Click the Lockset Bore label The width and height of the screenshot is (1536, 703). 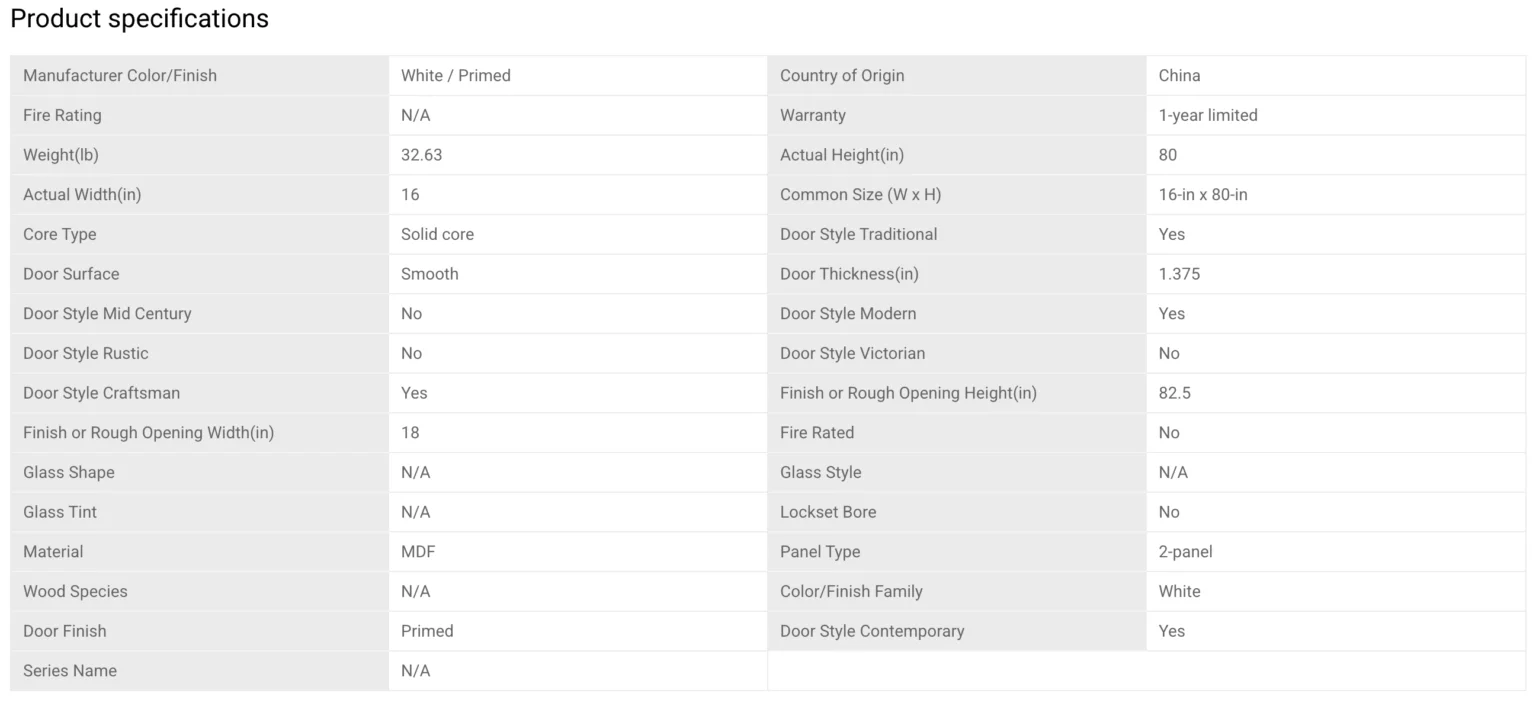(x=828, y=512)
